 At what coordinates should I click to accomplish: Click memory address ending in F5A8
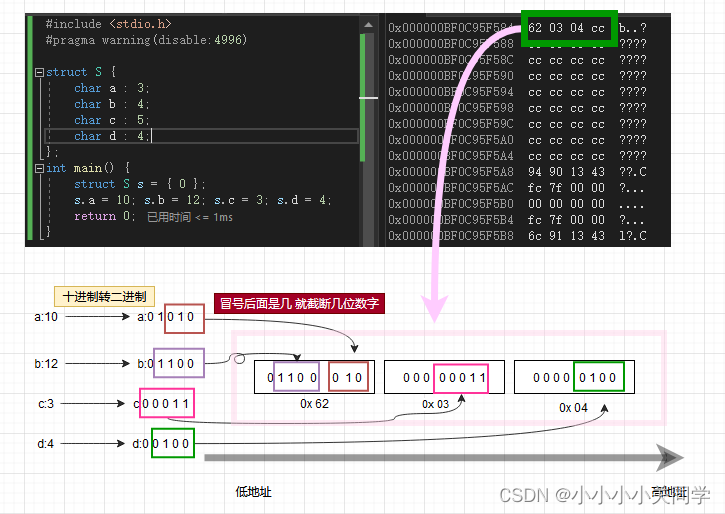click(x=451, y=172)
